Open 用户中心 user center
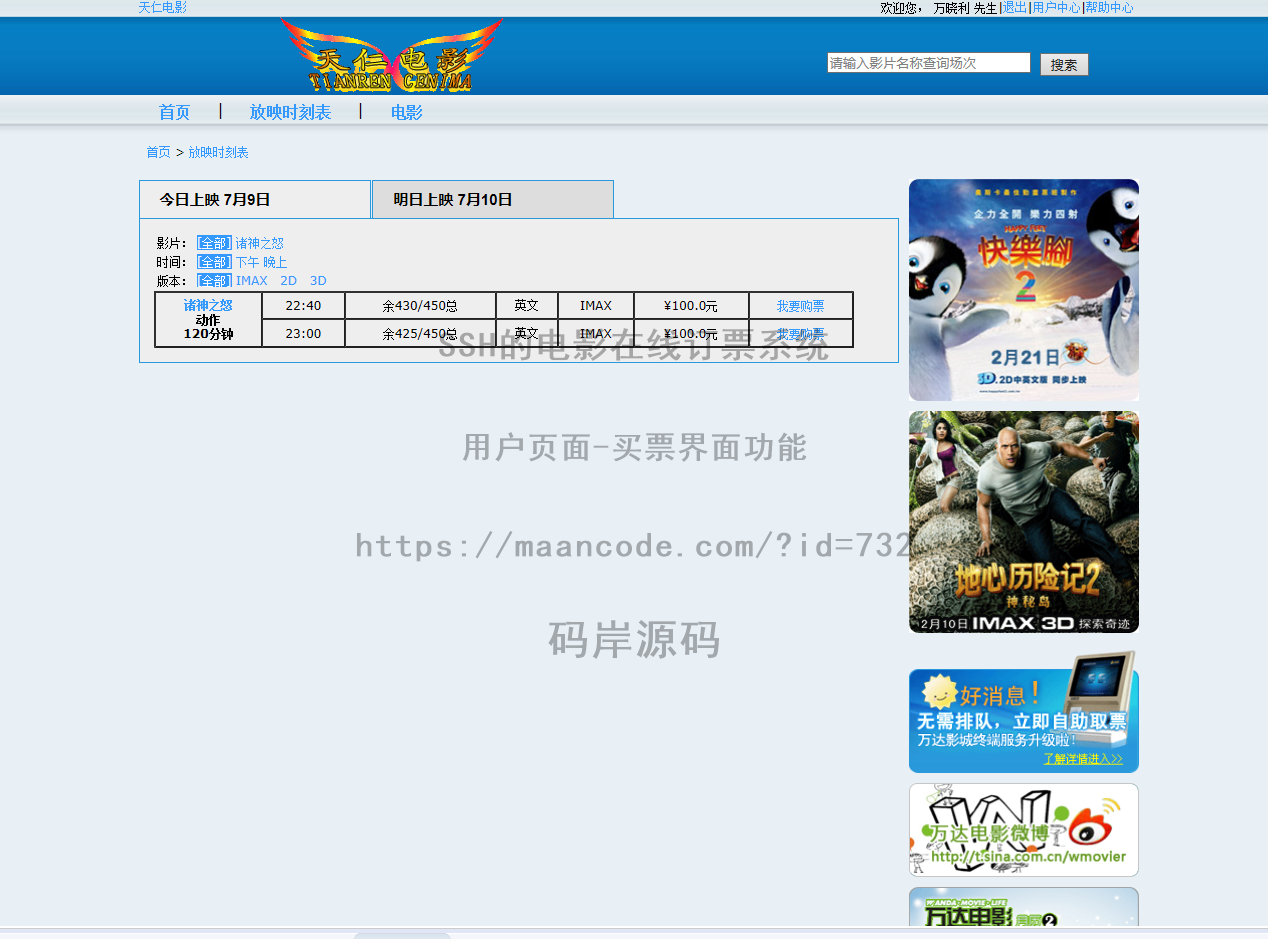 click(1056, 7)
